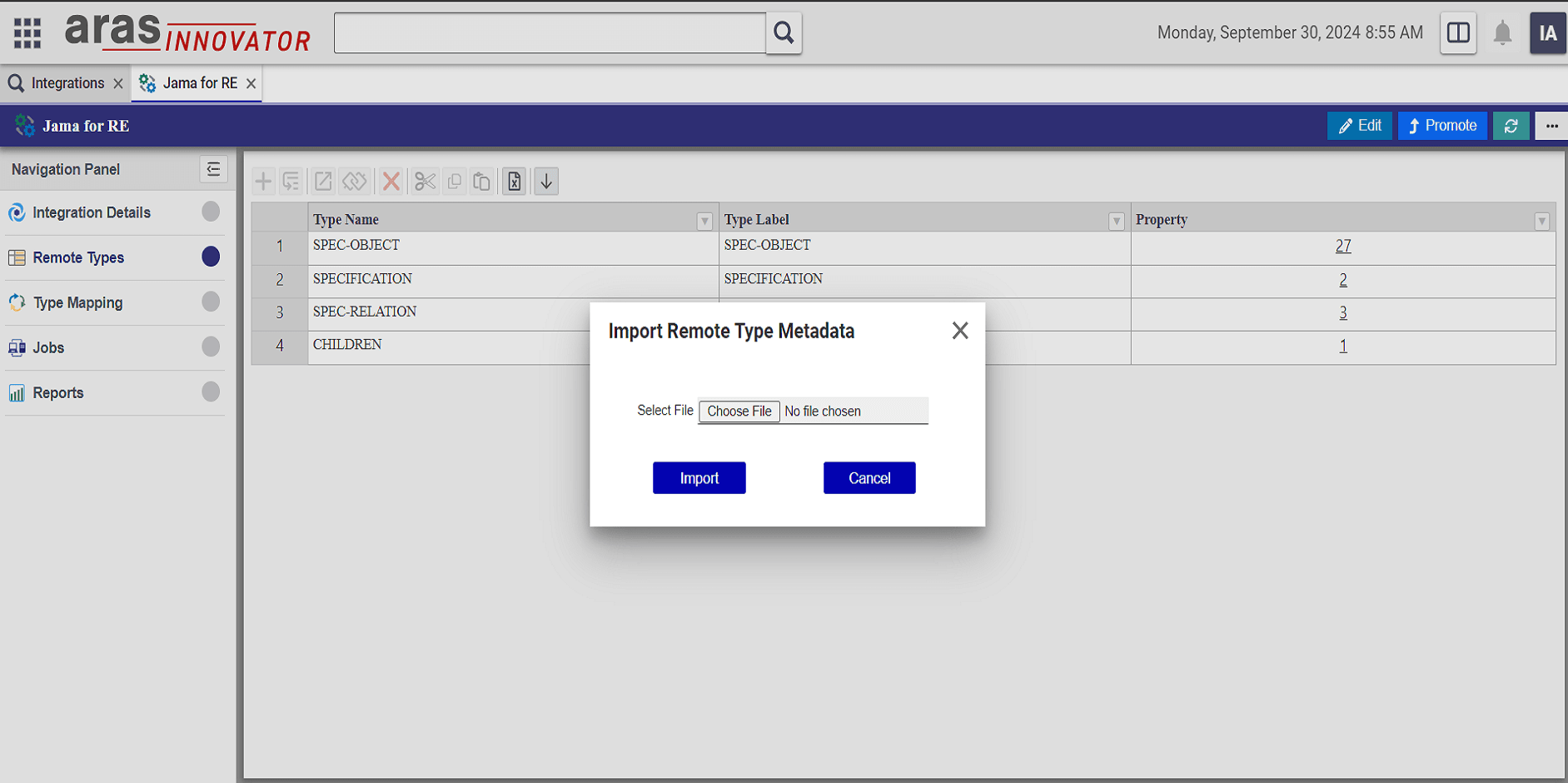
Task: Click the open item toolbar icon
Action: click(323, 181)
